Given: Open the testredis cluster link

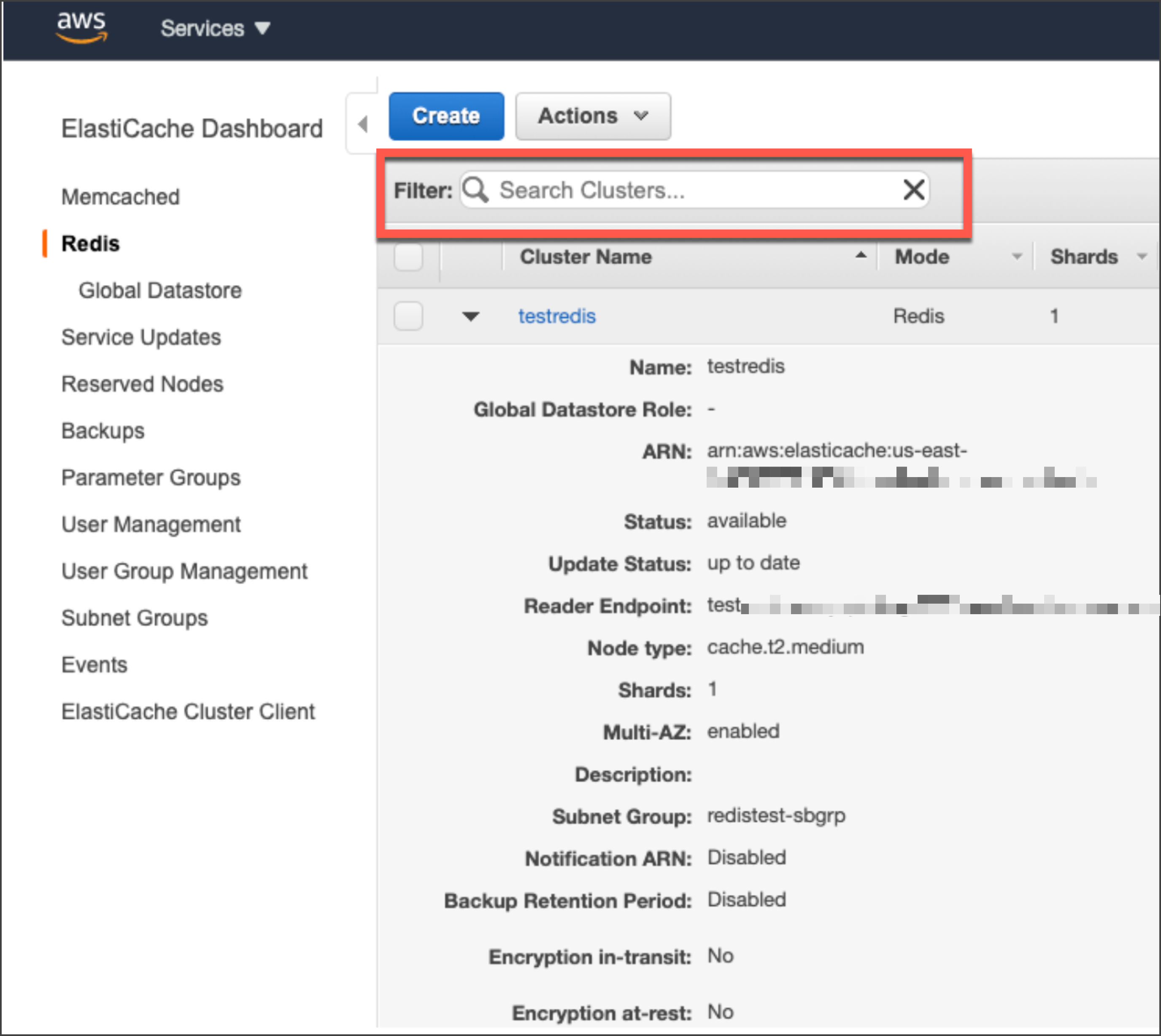Looking at the screenshot, I should tap(556, 316).
